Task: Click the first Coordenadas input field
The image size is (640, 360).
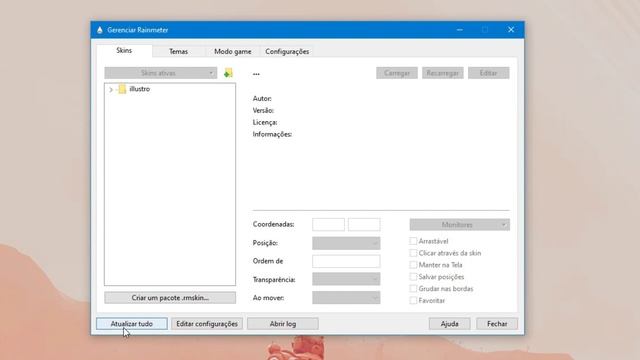Action: point(329,224)
